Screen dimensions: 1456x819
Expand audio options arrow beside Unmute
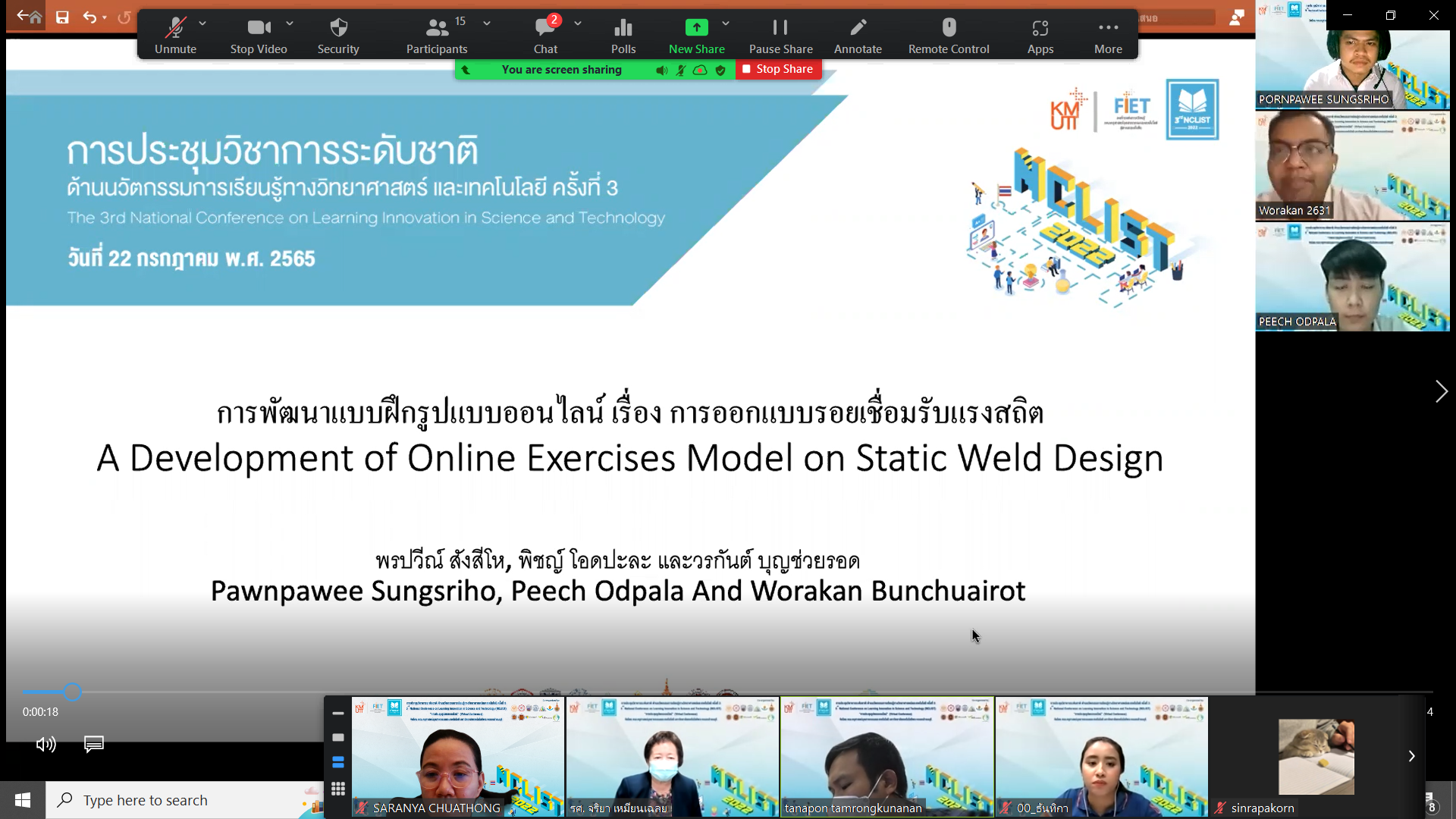coord(202,24)
